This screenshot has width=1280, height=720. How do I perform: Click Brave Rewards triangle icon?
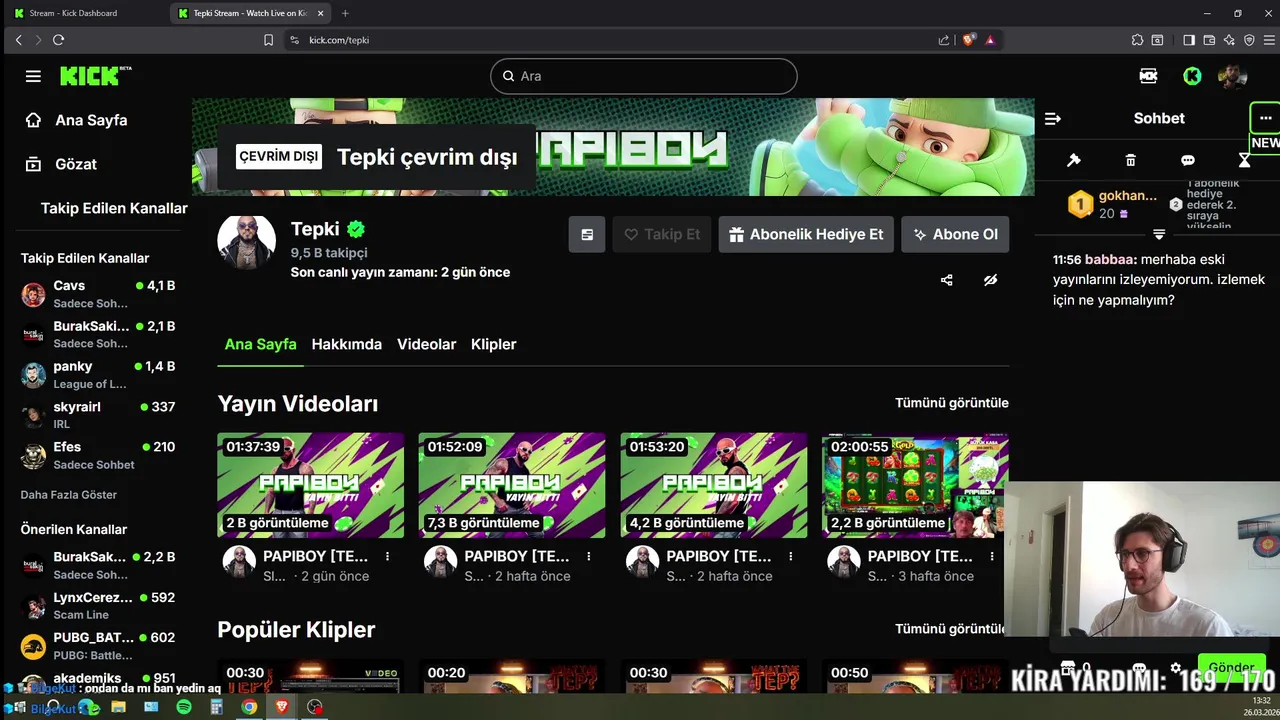pos(990,40)
